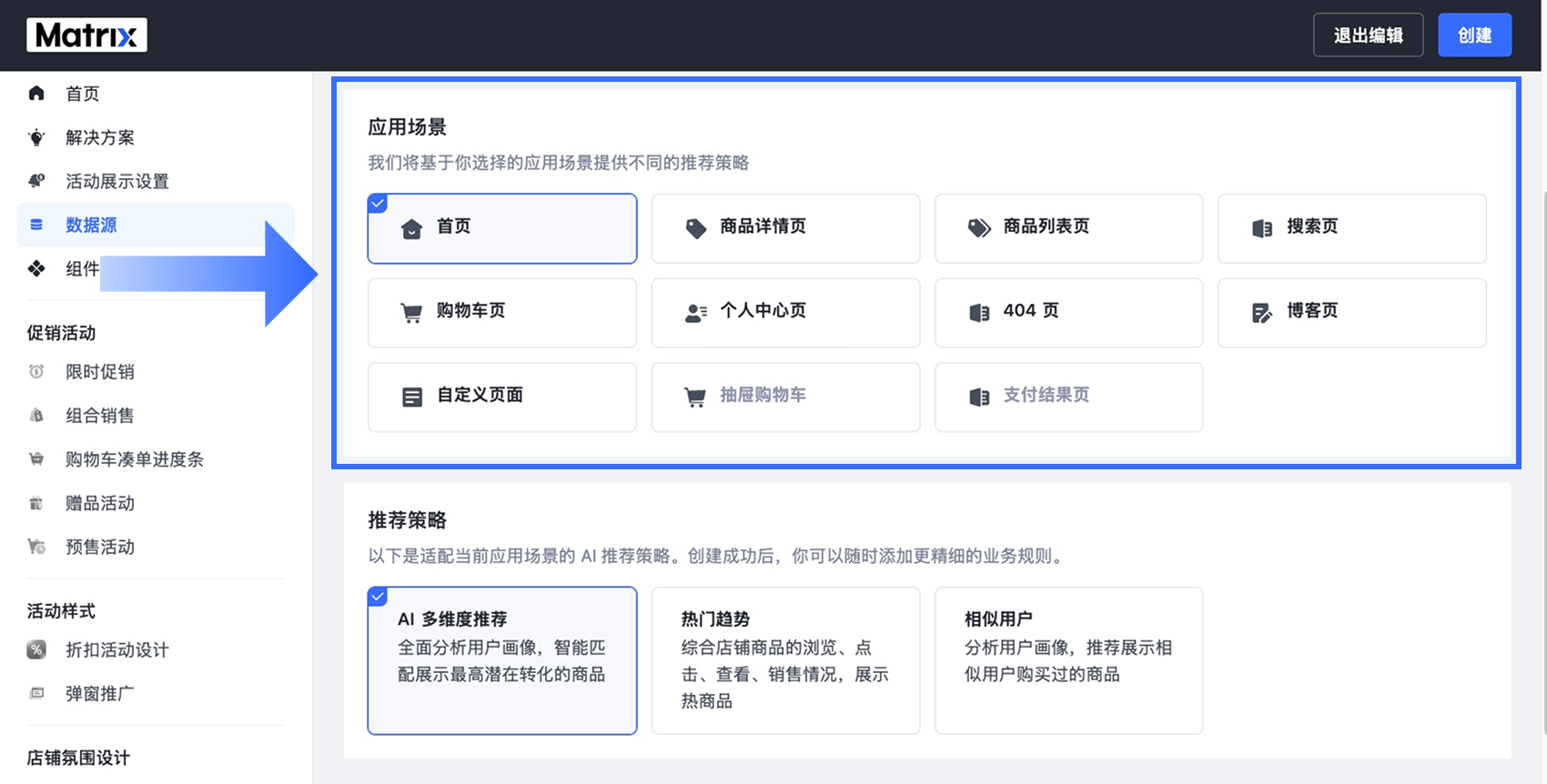Click the edit icon in 博客页 card

[x=1261, y=313]
